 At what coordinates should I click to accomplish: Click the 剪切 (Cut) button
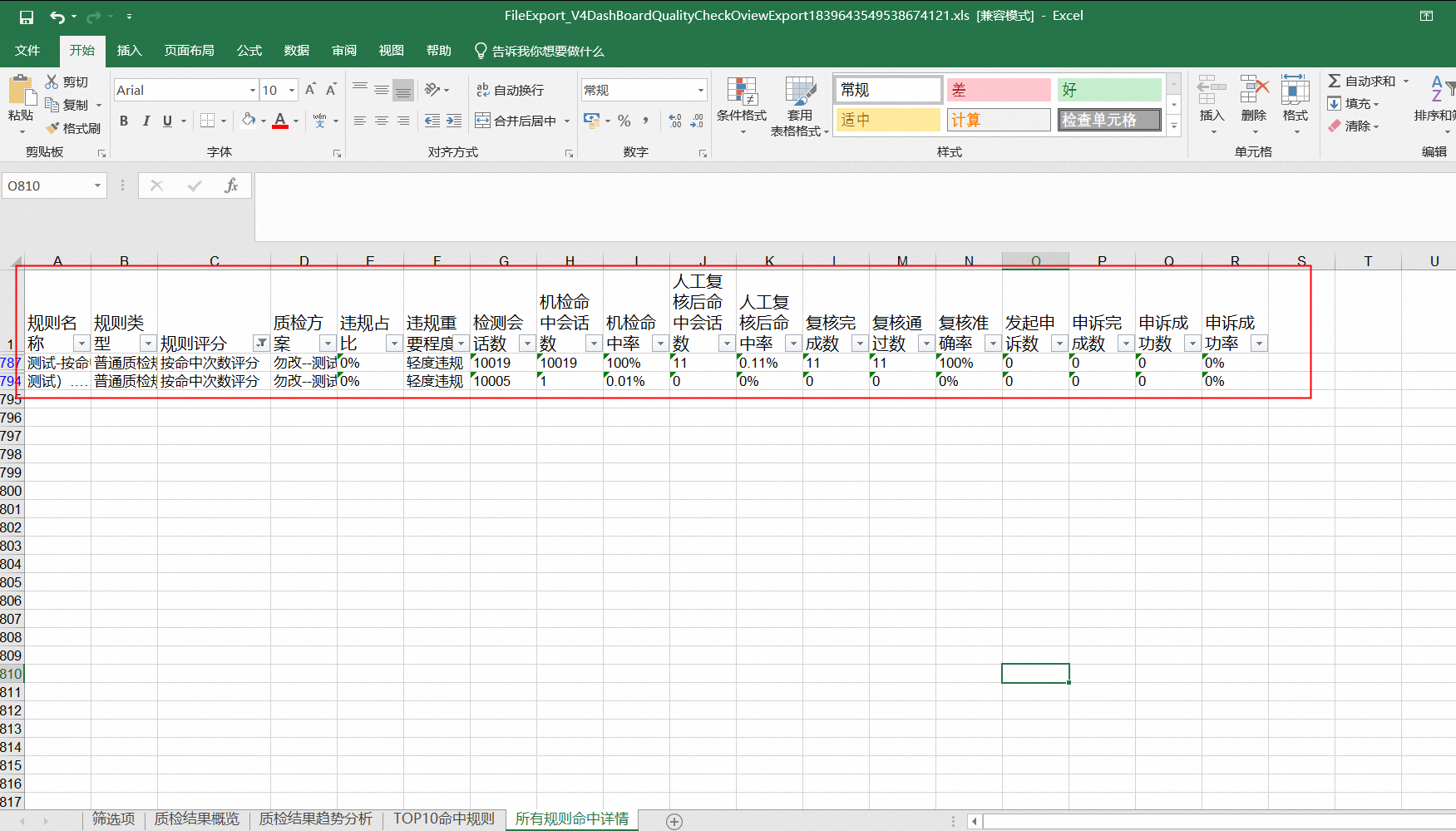[67, 82]
